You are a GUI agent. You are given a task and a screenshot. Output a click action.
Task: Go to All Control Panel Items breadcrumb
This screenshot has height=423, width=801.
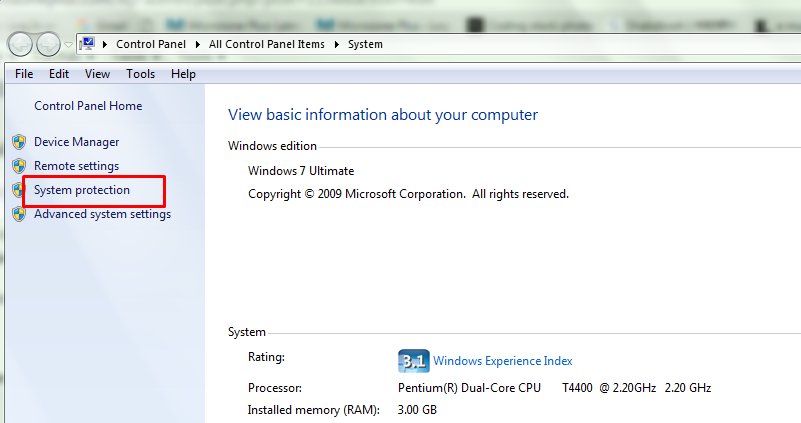click(267, 44)
